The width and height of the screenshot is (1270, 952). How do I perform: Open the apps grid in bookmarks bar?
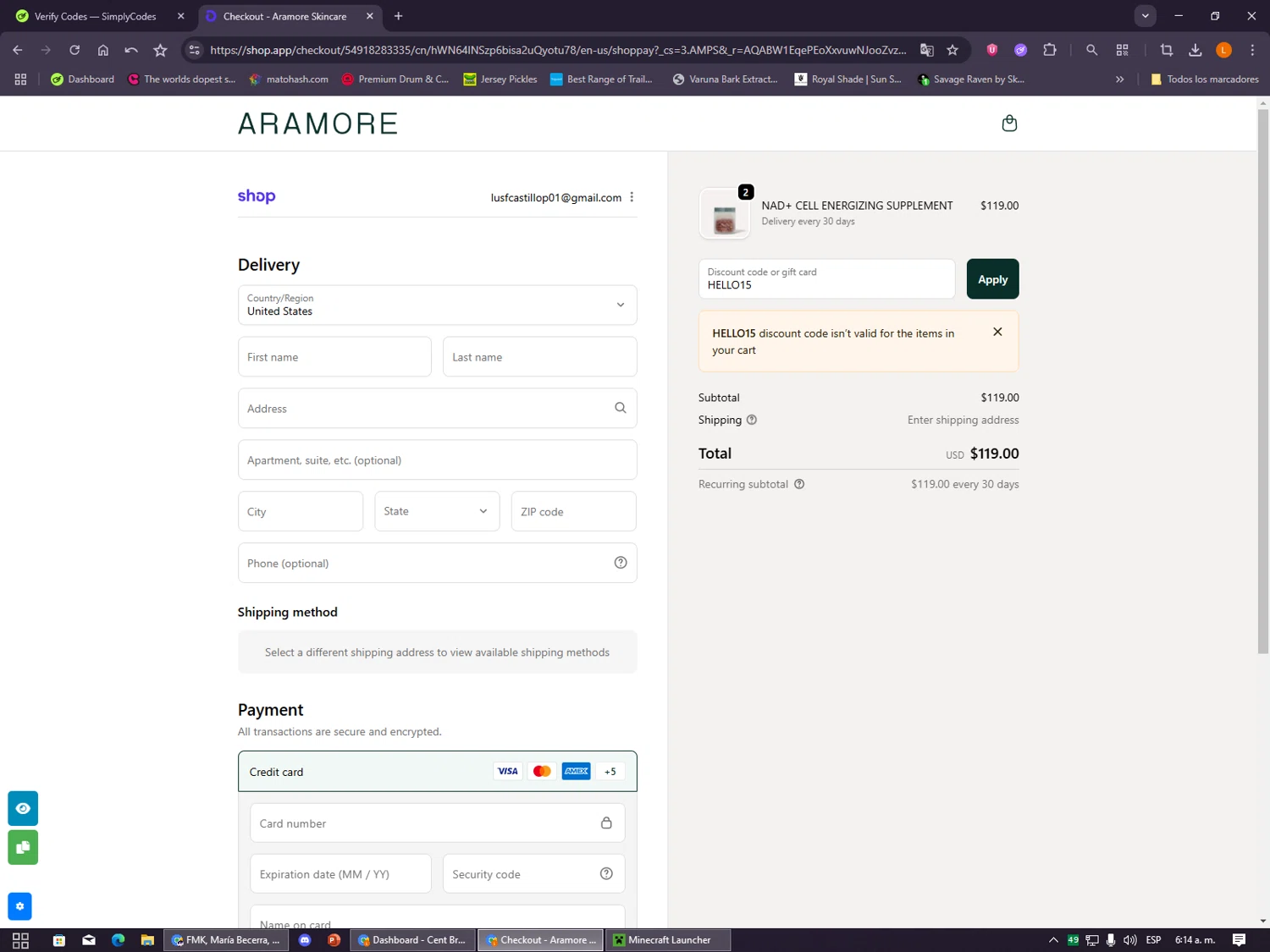click(x=20, y=79)
